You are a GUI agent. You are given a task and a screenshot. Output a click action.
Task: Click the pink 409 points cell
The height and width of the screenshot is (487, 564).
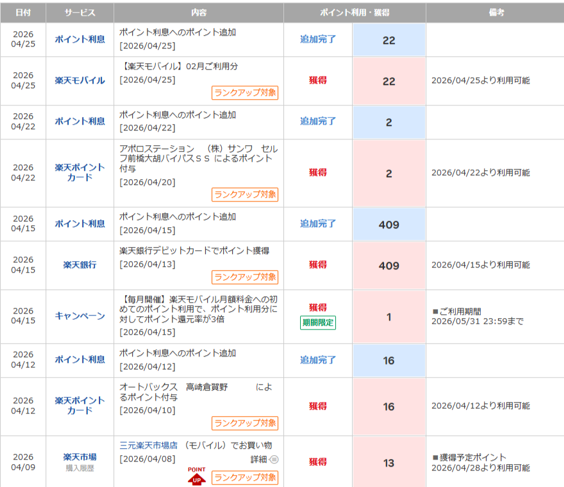(x=389, y=265)
